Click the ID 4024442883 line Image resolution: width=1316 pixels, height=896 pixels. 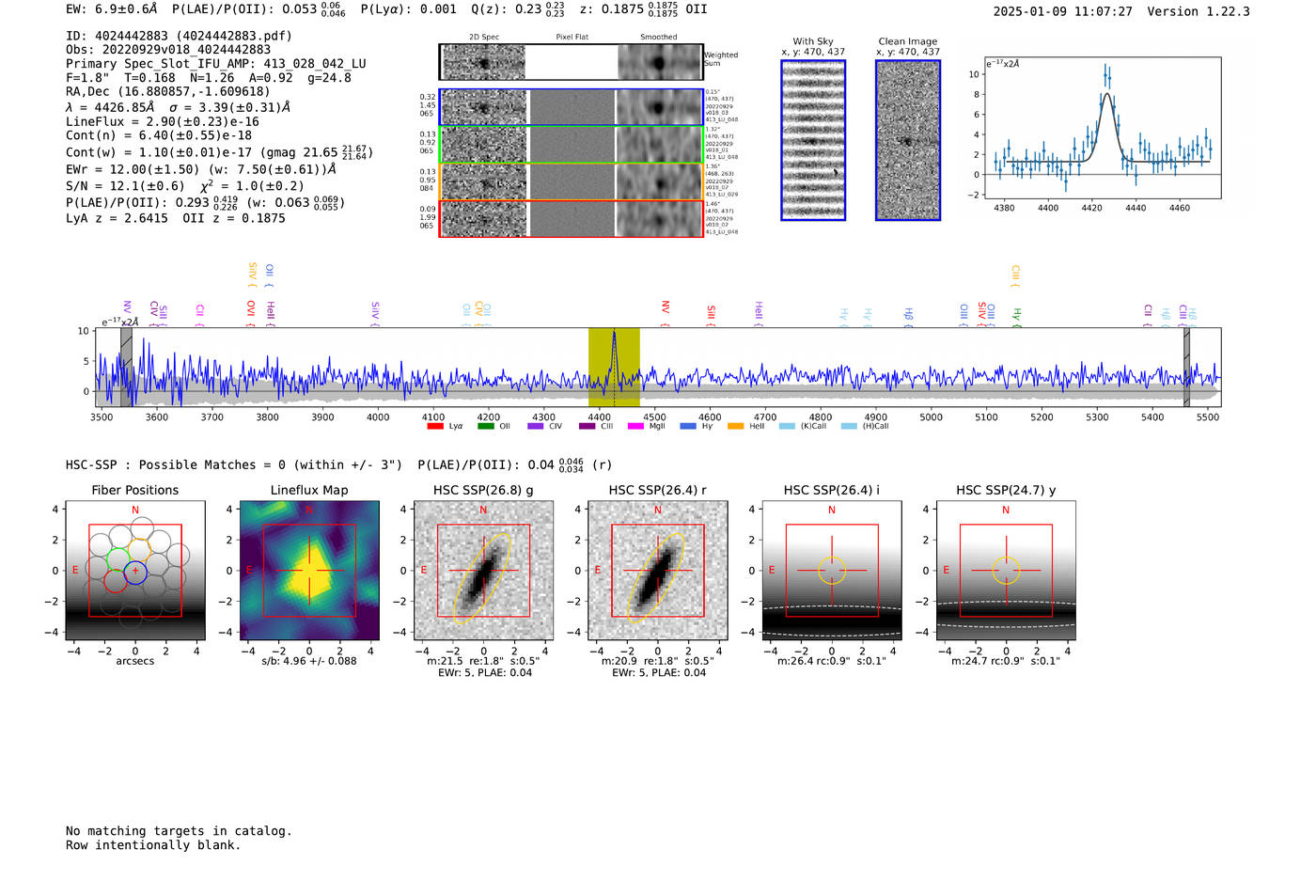tap(179, 36)
